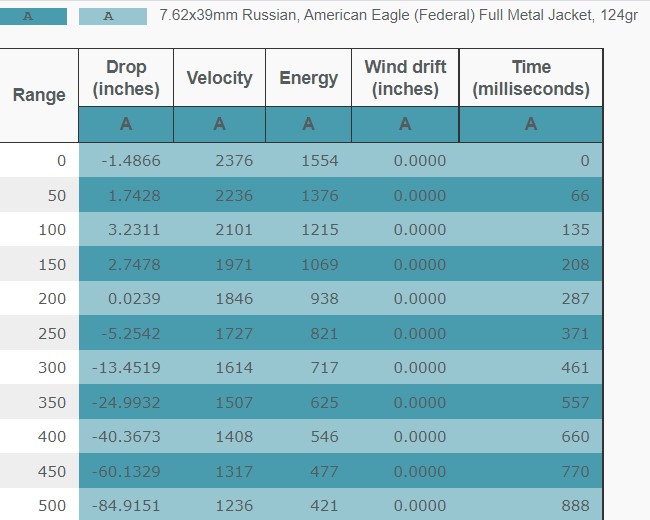Screen dimensions: 650x520
Task: Click velocity value 1317
Action: click(x=234, y=471)
